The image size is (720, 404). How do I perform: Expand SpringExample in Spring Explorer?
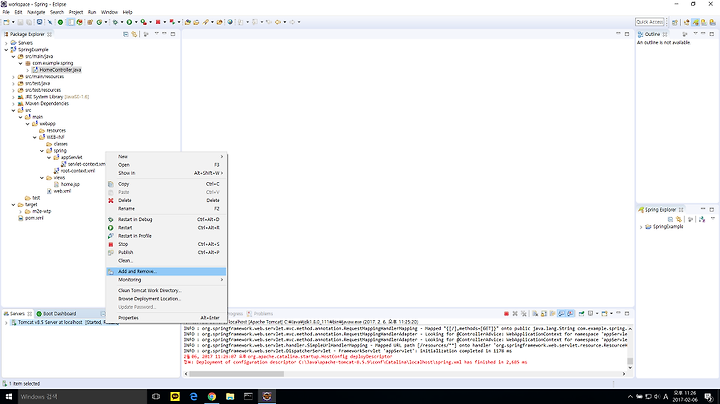click(641, 227)
